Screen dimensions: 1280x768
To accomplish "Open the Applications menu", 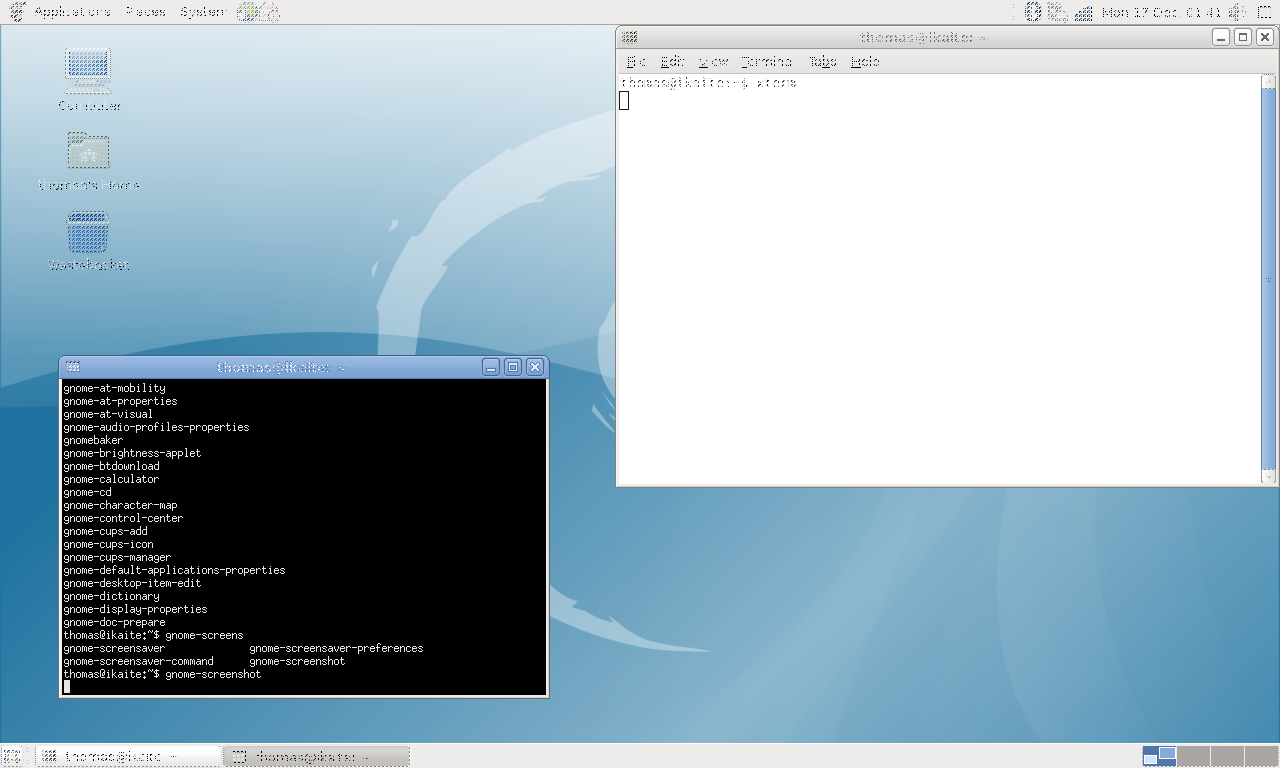I will click(x=72, y=12).
